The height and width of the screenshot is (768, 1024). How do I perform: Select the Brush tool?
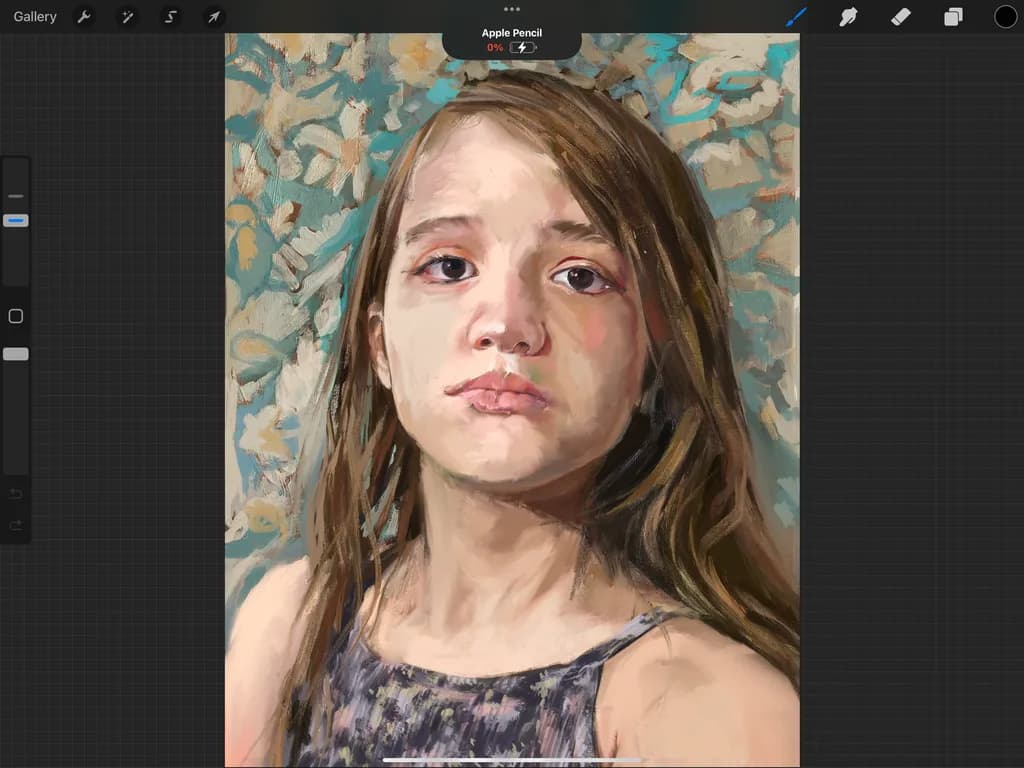(795, 16)
